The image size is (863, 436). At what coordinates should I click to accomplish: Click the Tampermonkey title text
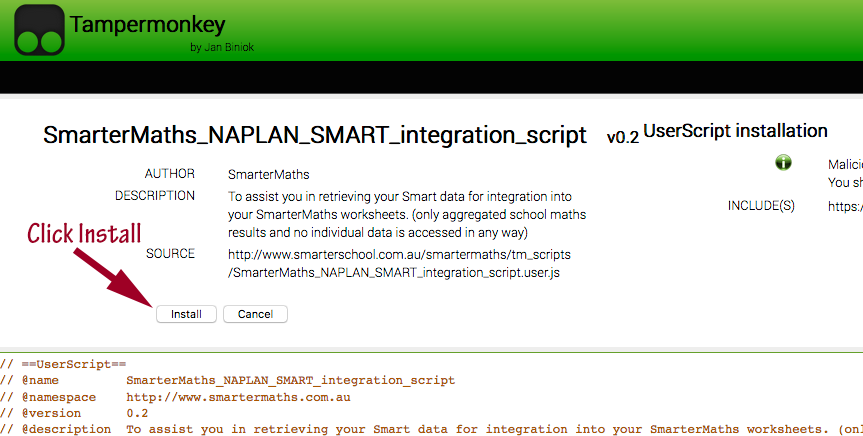[147, 25]
